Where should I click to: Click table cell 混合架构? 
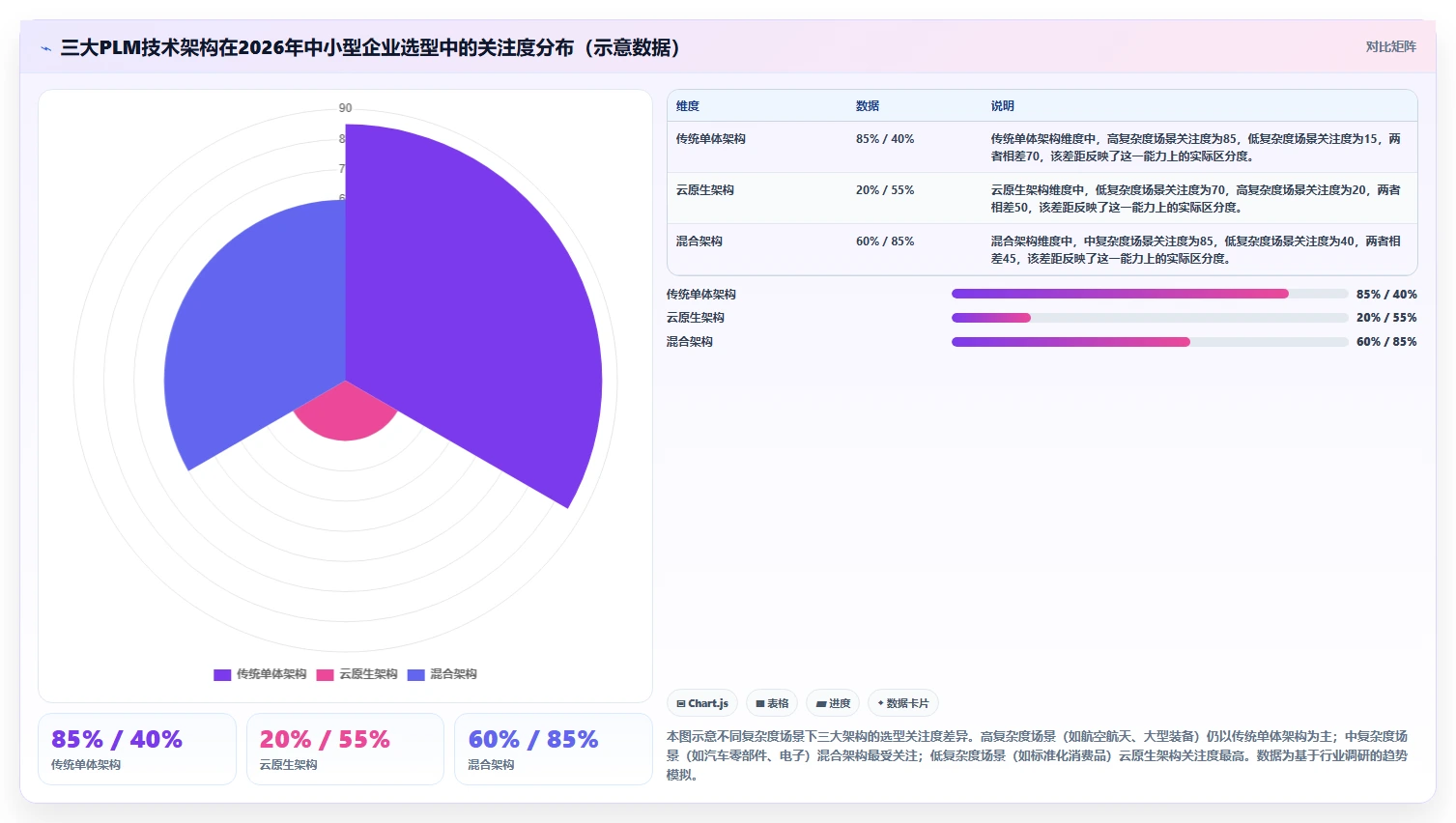coord(699,241)
